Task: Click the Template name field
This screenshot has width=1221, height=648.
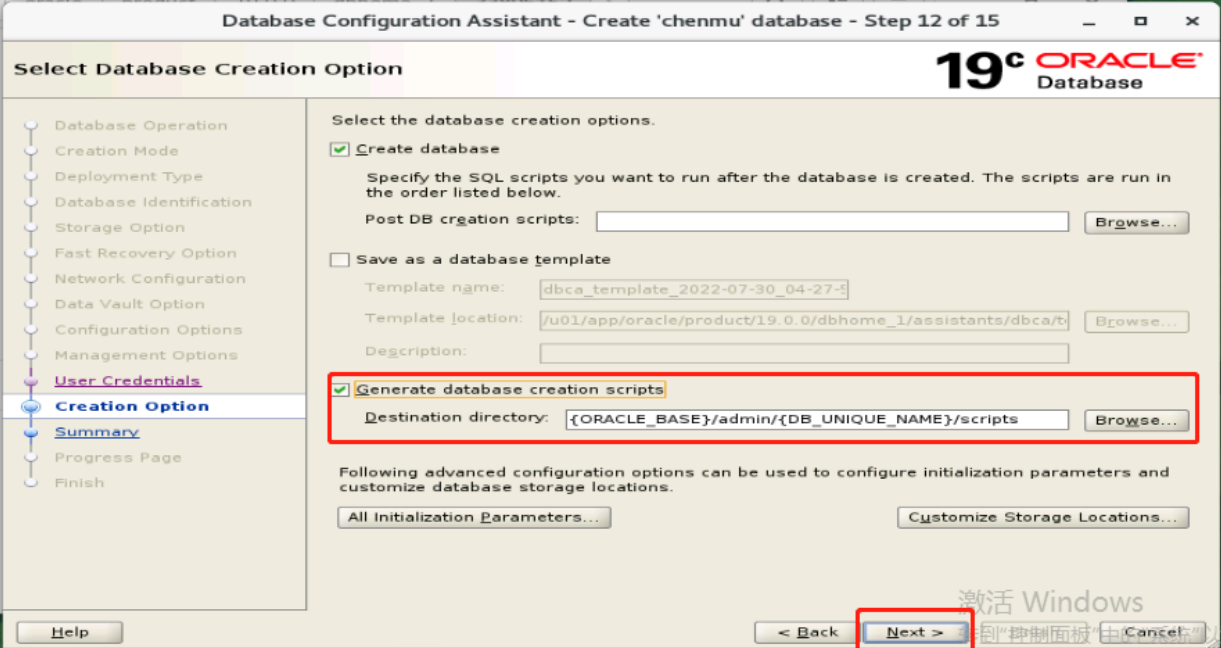Action: click(x=694, y=291)
